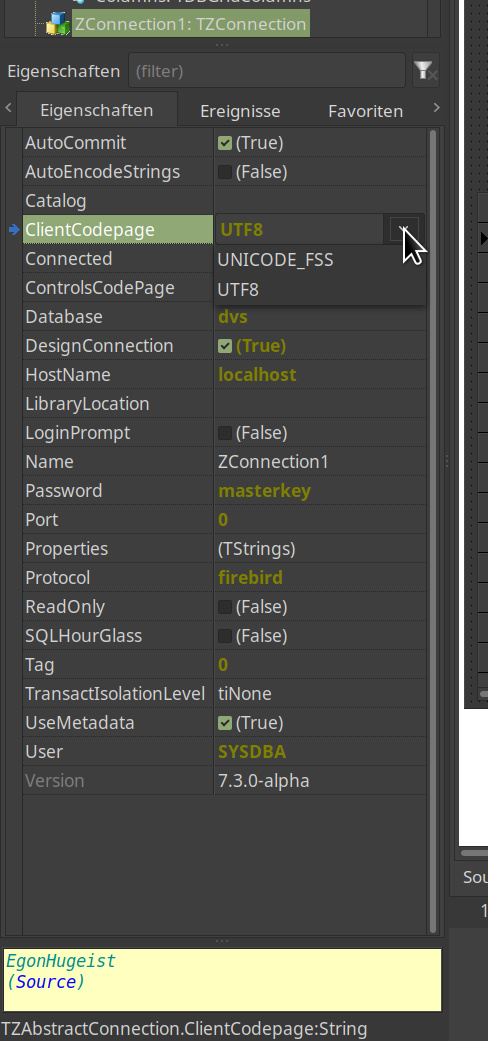Show more tabs using the right arrow

(436, 108)
